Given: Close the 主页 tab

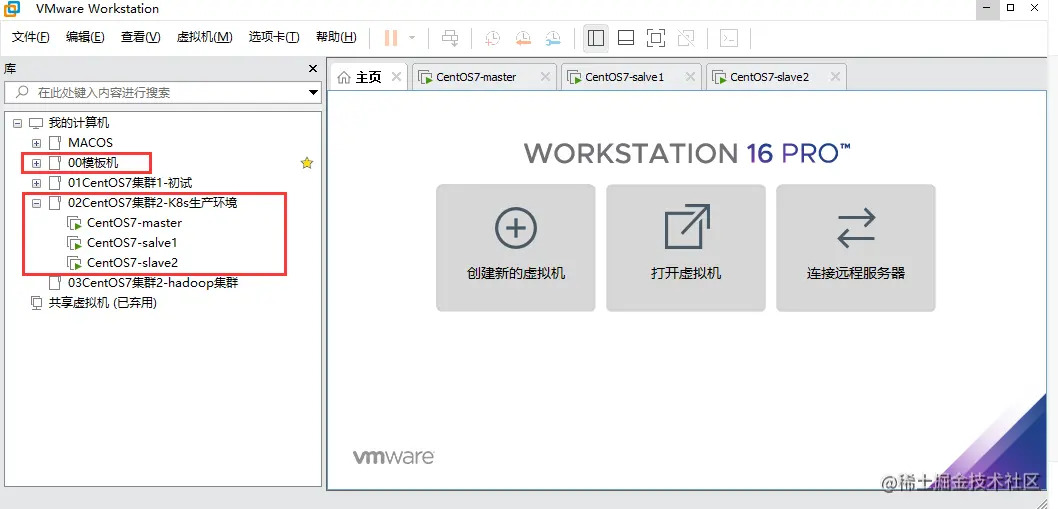Looking at the screenshot, I should (x=396, y=76).
